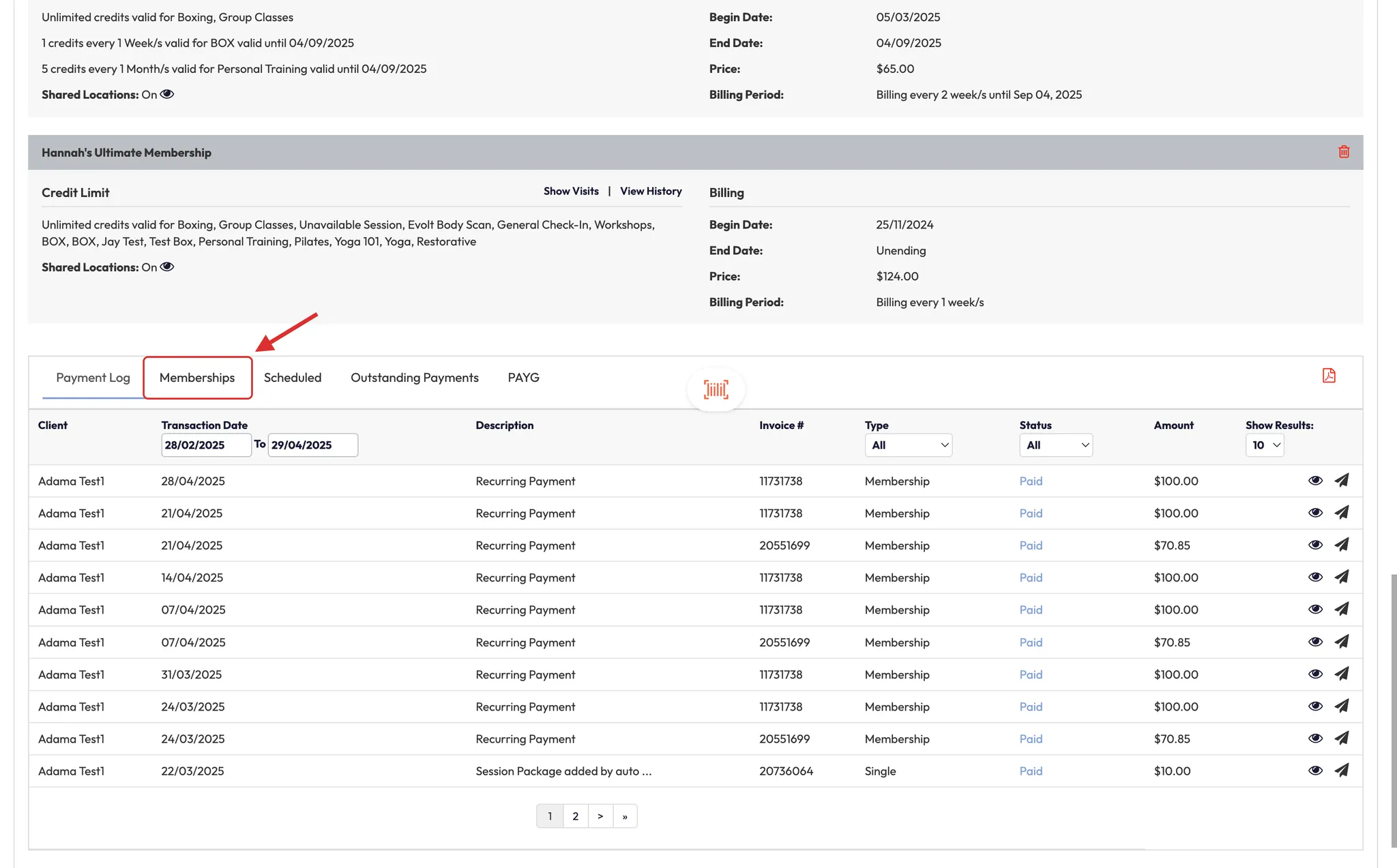View details of 28/04/2025 $100.00 payment
Screen dimensions: 1397x868
[x=1315, y=481]
